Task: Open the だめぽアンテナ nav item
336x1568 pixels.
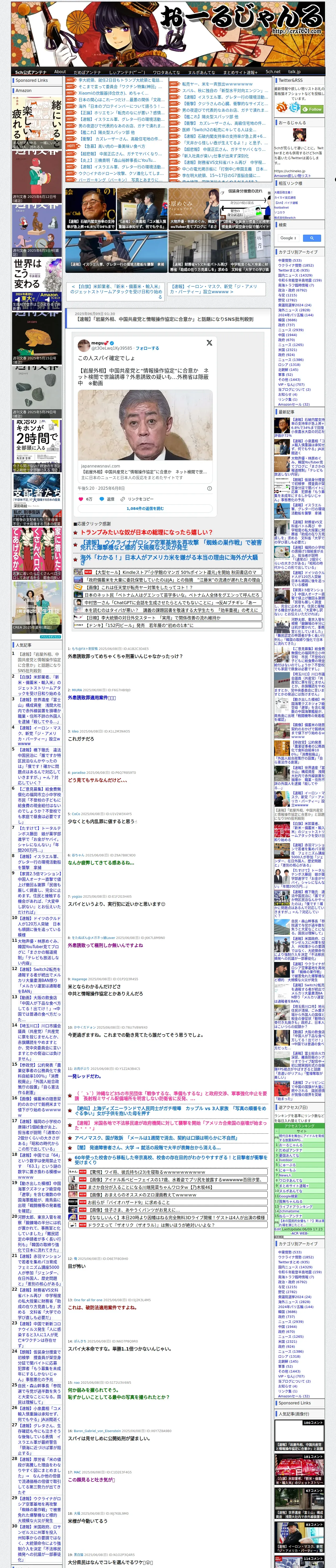Action: tap(87, 72)
